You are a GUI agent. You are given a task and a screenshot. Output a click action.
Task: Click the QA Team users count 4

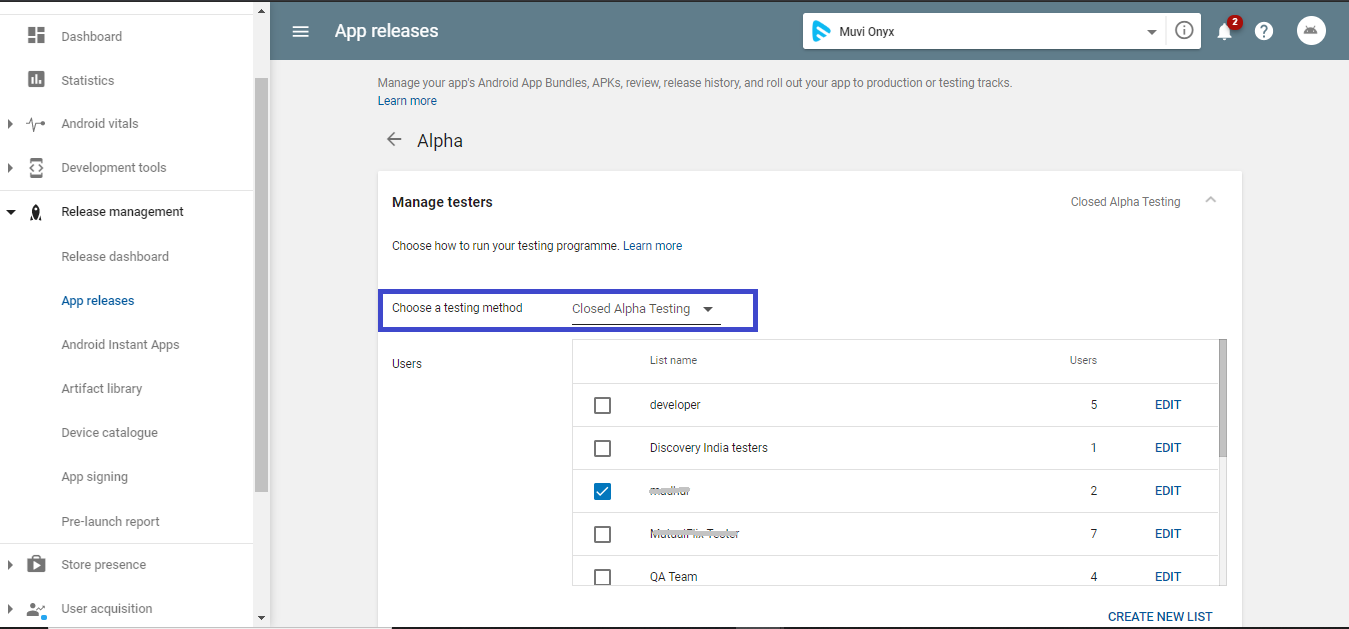1094,577
